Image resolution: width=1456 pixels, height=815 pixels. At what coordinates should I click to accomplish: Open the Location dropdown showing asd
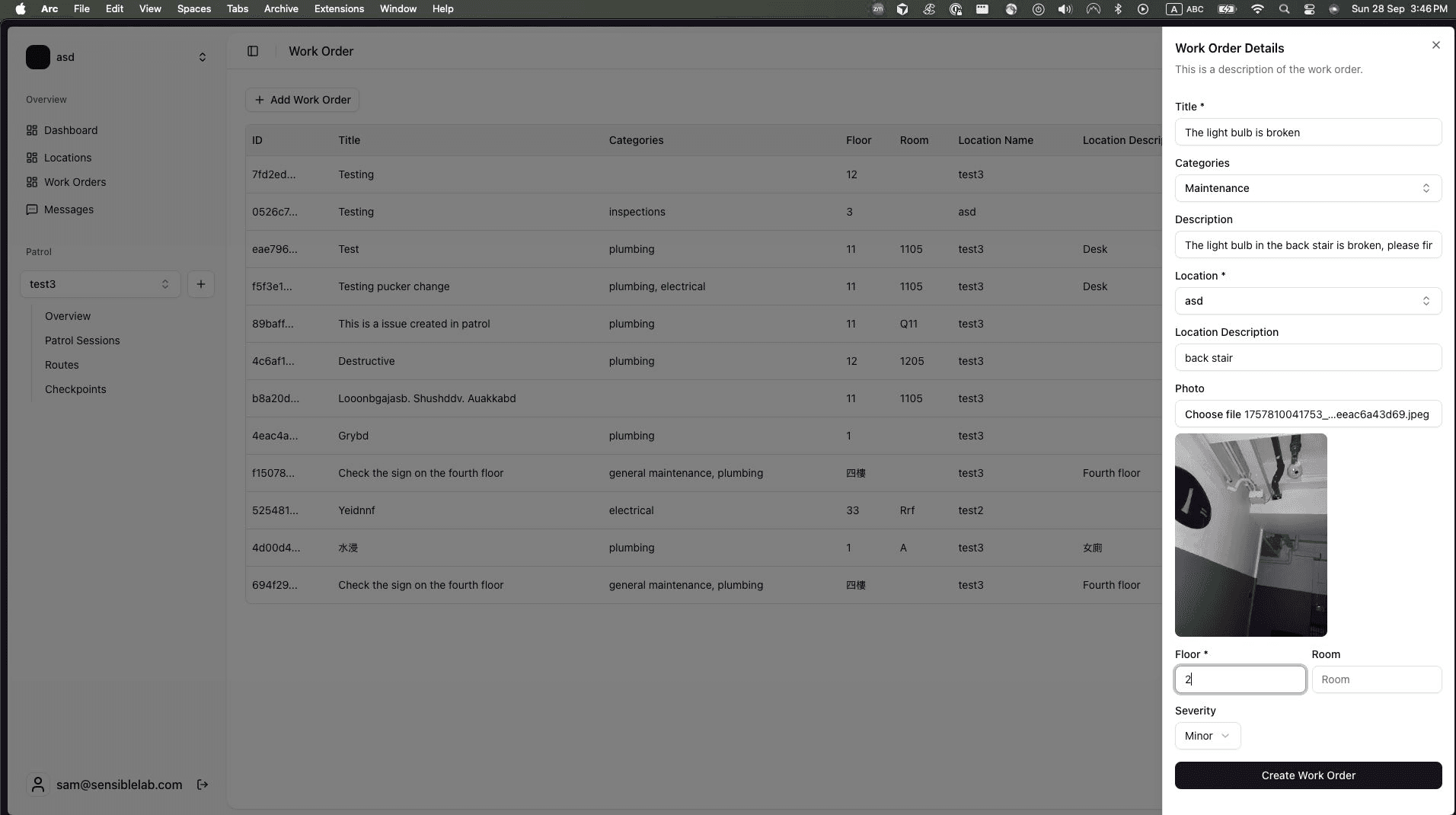point(1308,300)
